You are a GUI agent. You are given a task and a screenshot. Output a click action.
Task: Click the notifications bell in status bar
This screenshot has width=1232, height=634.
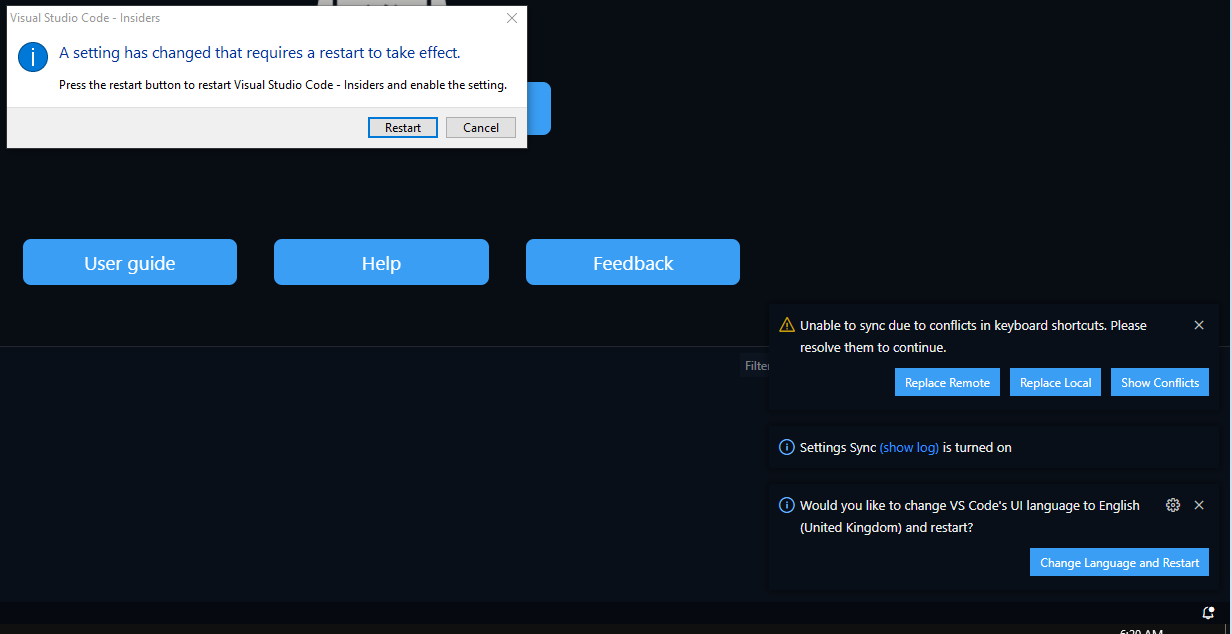pos(1207,612)
